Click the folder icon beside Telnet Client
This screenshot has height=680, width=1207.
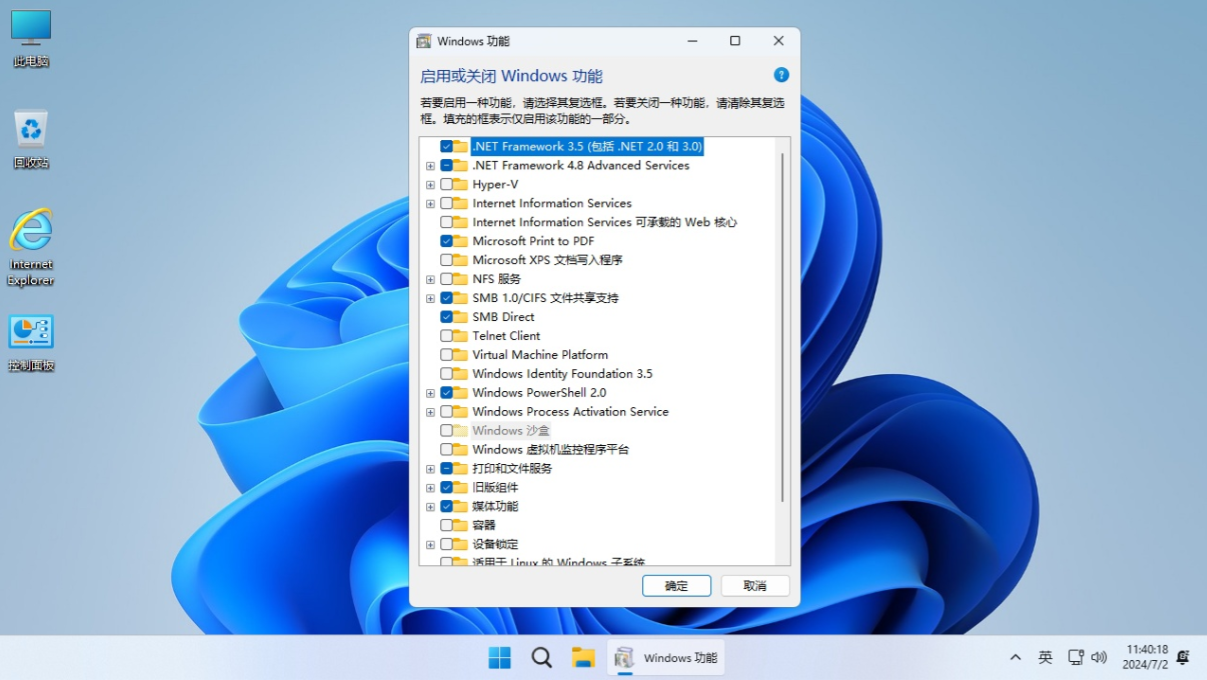[x=460, y=336]
